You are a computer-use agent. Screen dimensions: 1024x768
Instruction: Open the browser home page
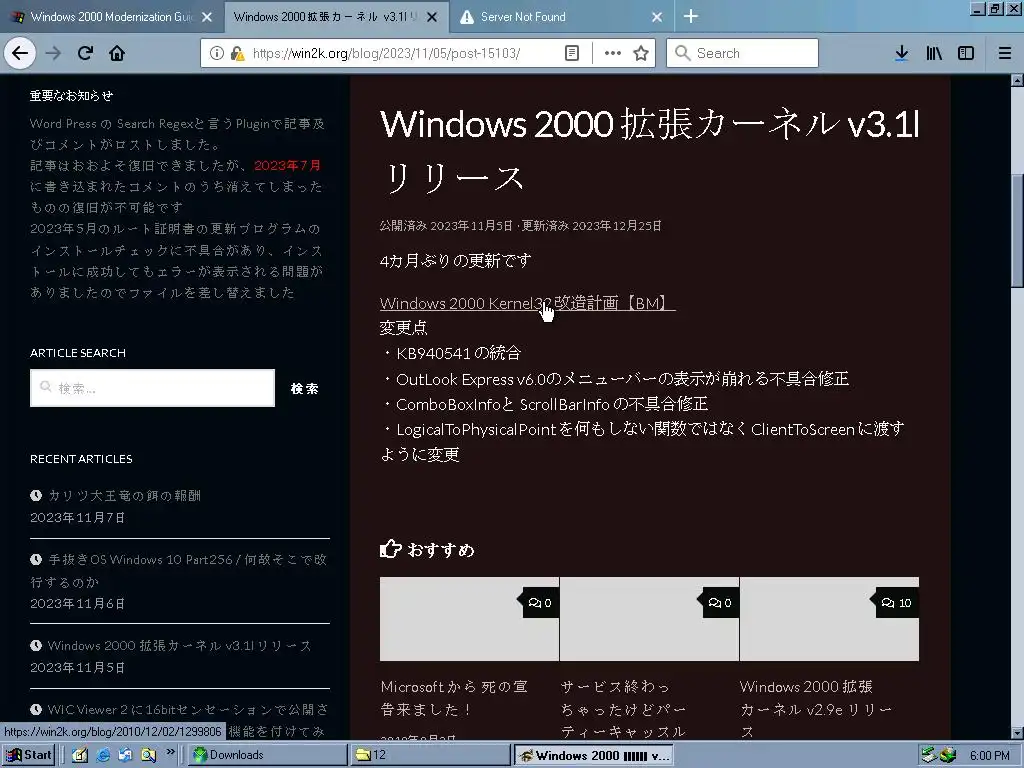click(x=117, y=53)
